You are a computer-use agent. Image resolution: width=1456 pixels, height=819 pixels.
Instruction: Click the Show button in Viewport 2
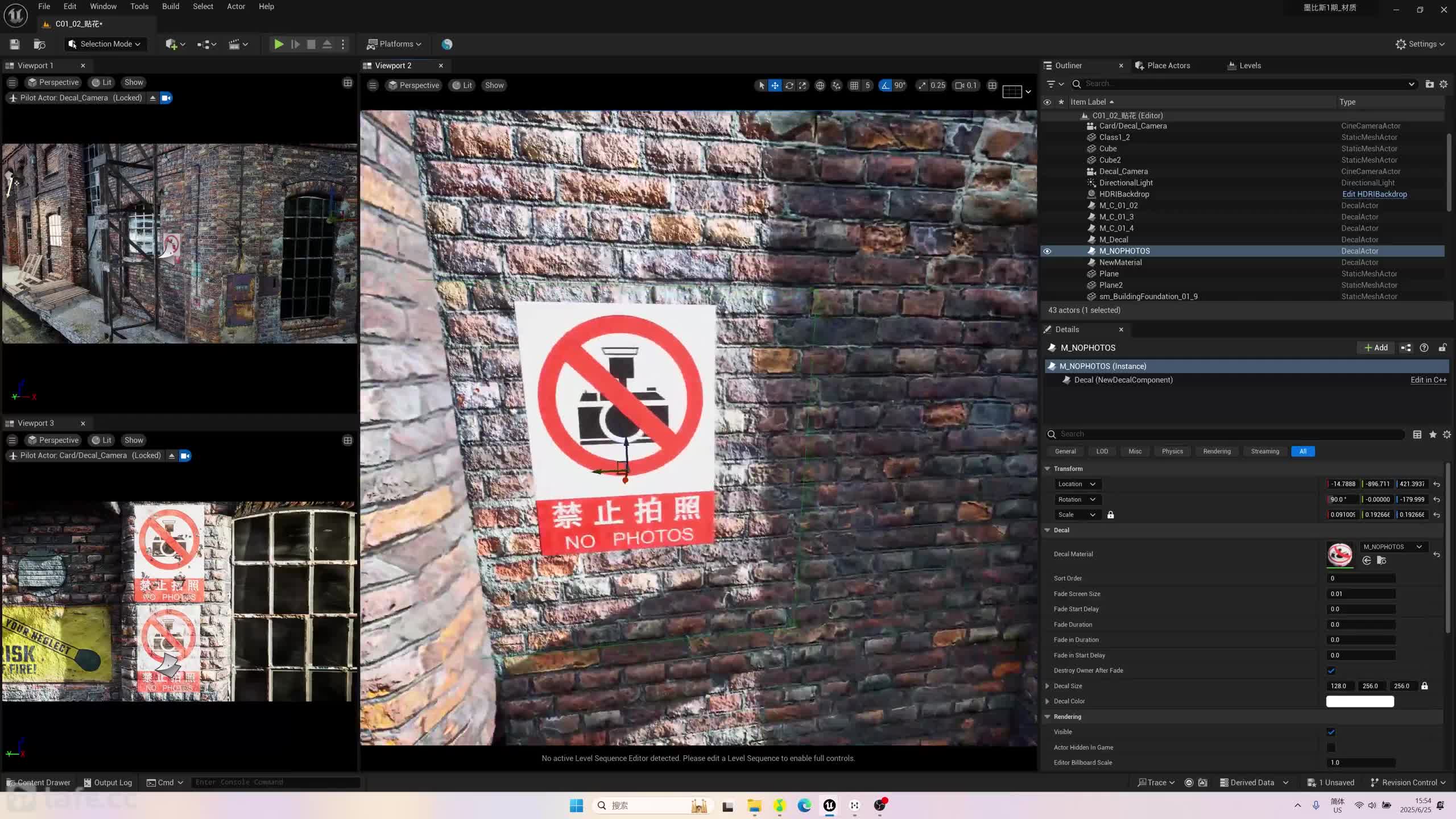494,85
